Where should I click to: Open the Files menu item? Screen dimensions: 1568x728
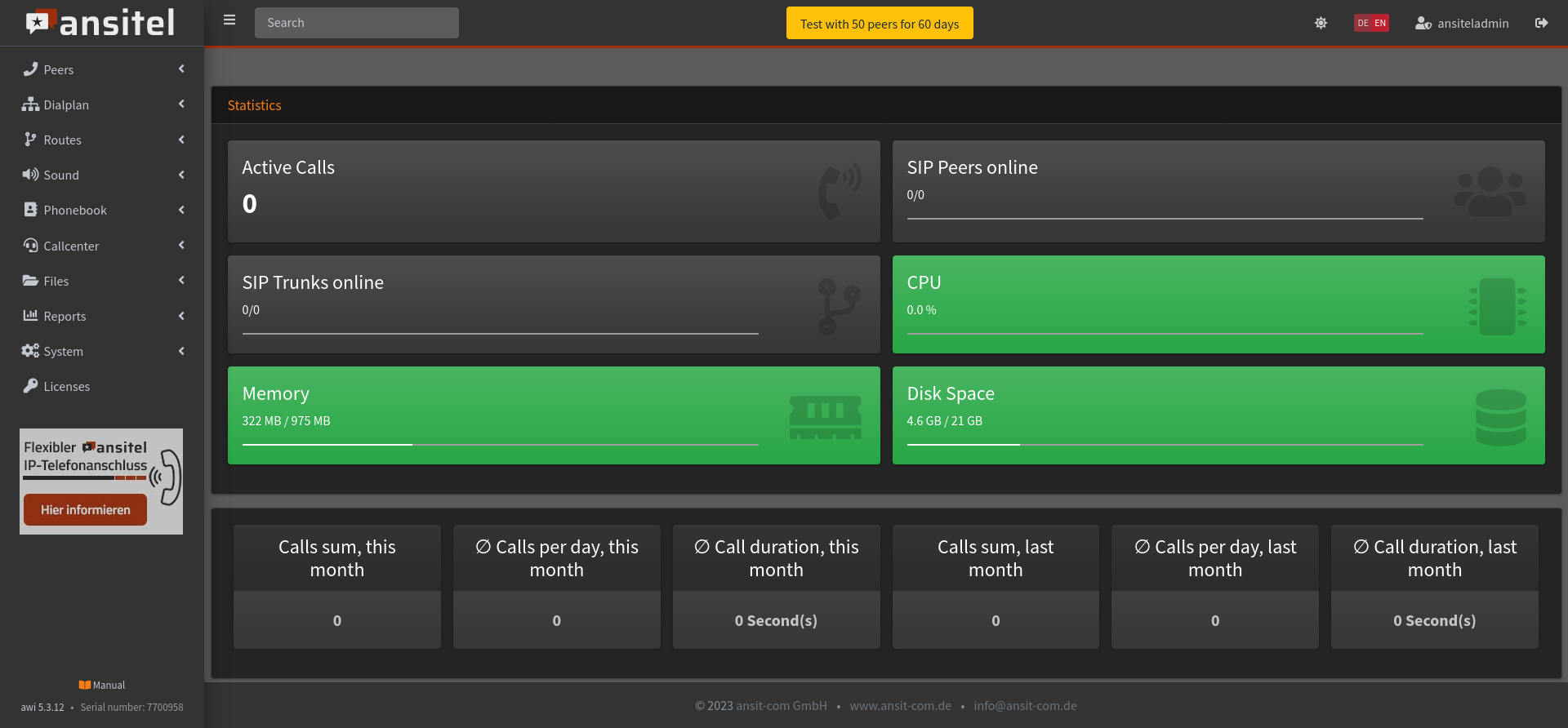56,281
